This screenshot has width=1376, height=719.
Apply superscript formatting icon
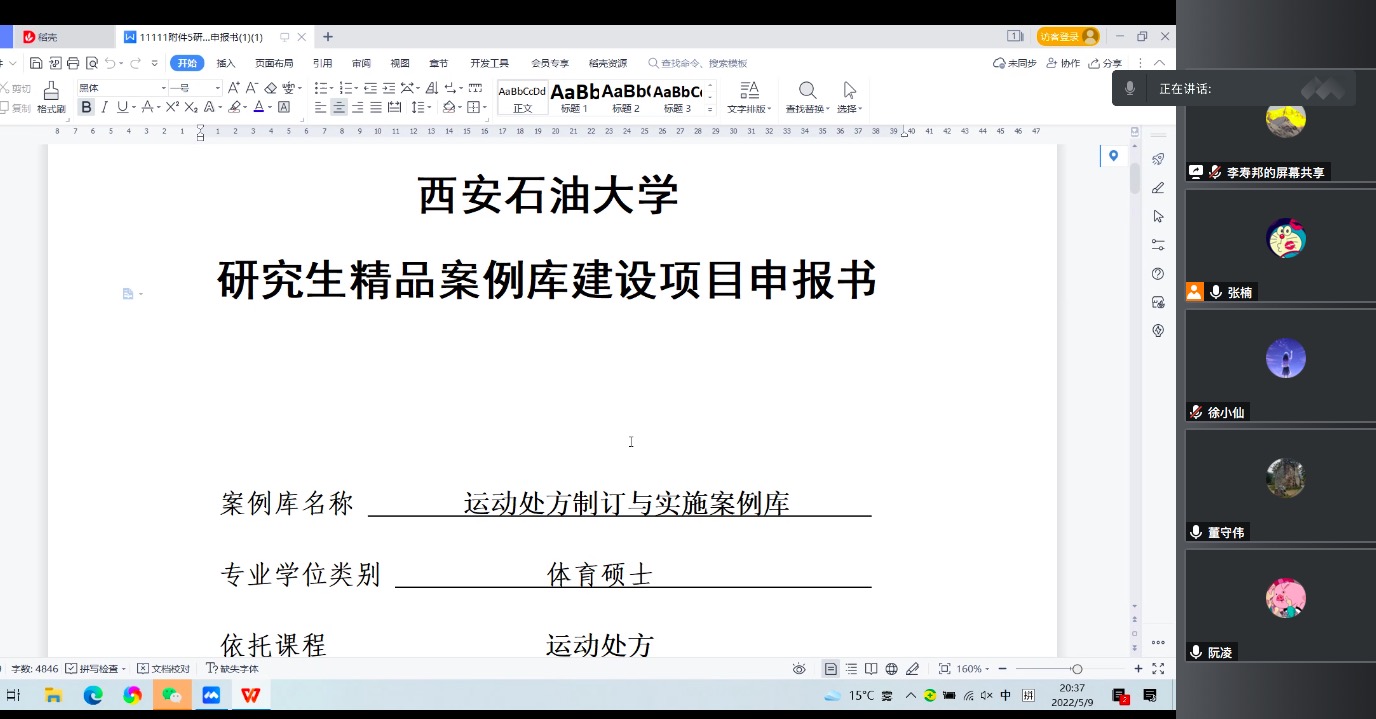(x=172, y=107)
